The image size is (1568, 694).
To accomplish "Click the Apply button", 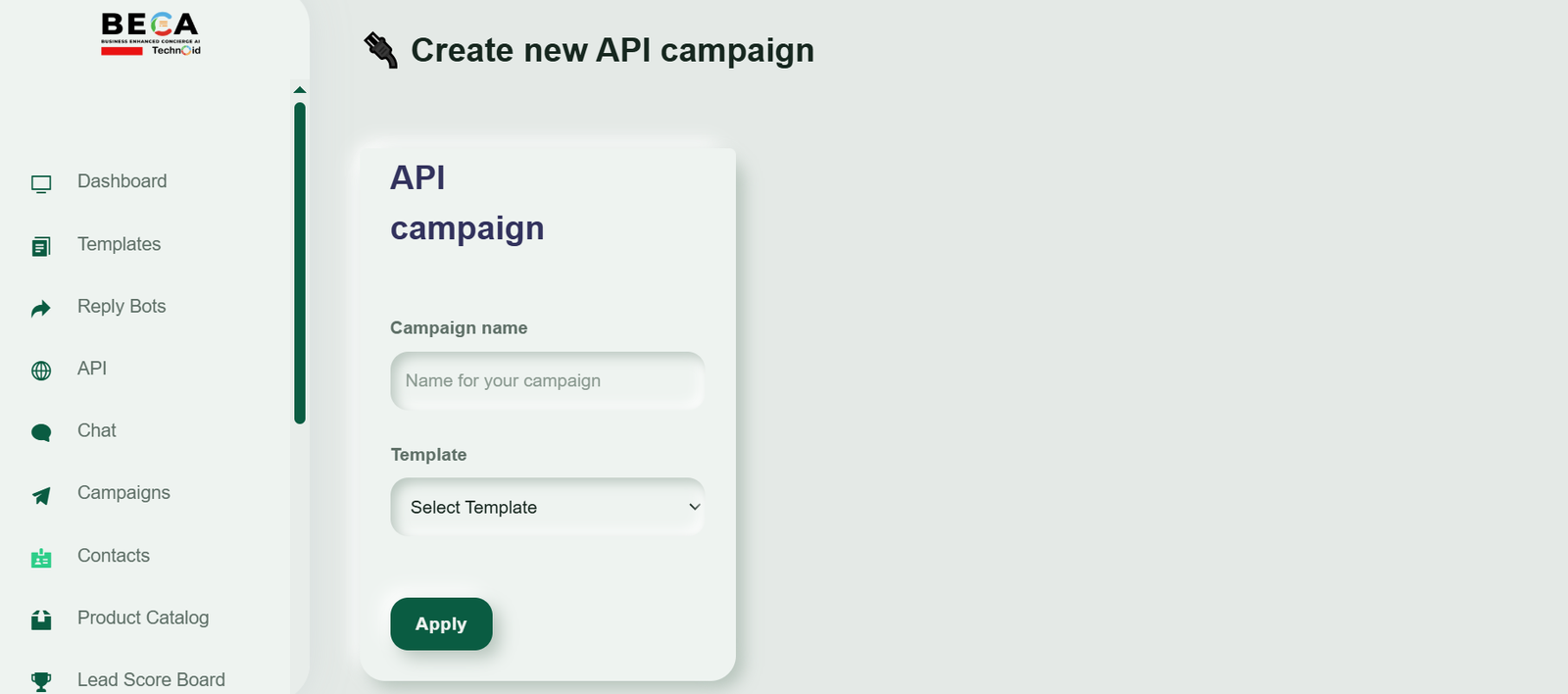I will [441, 623].
